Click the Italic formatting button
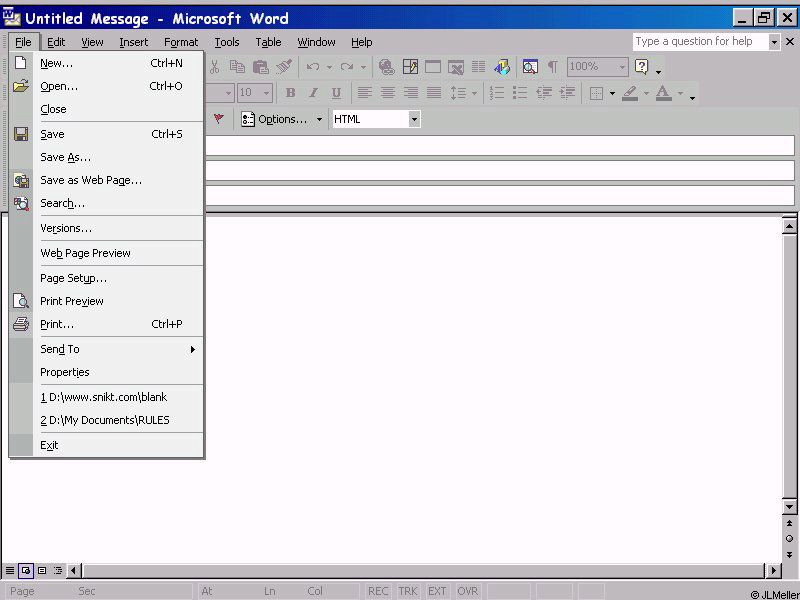 [x=313, y=93]
